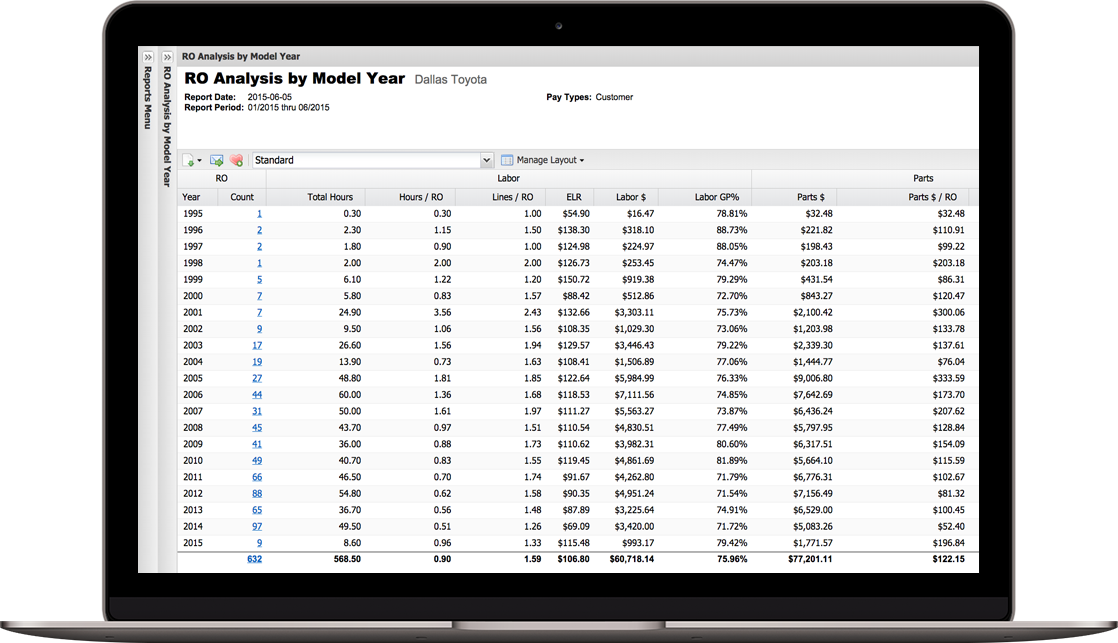Expand the RO Analysis by Model Year panel chevron
This screenshot has height=643, width=1118.
[166, 57]
